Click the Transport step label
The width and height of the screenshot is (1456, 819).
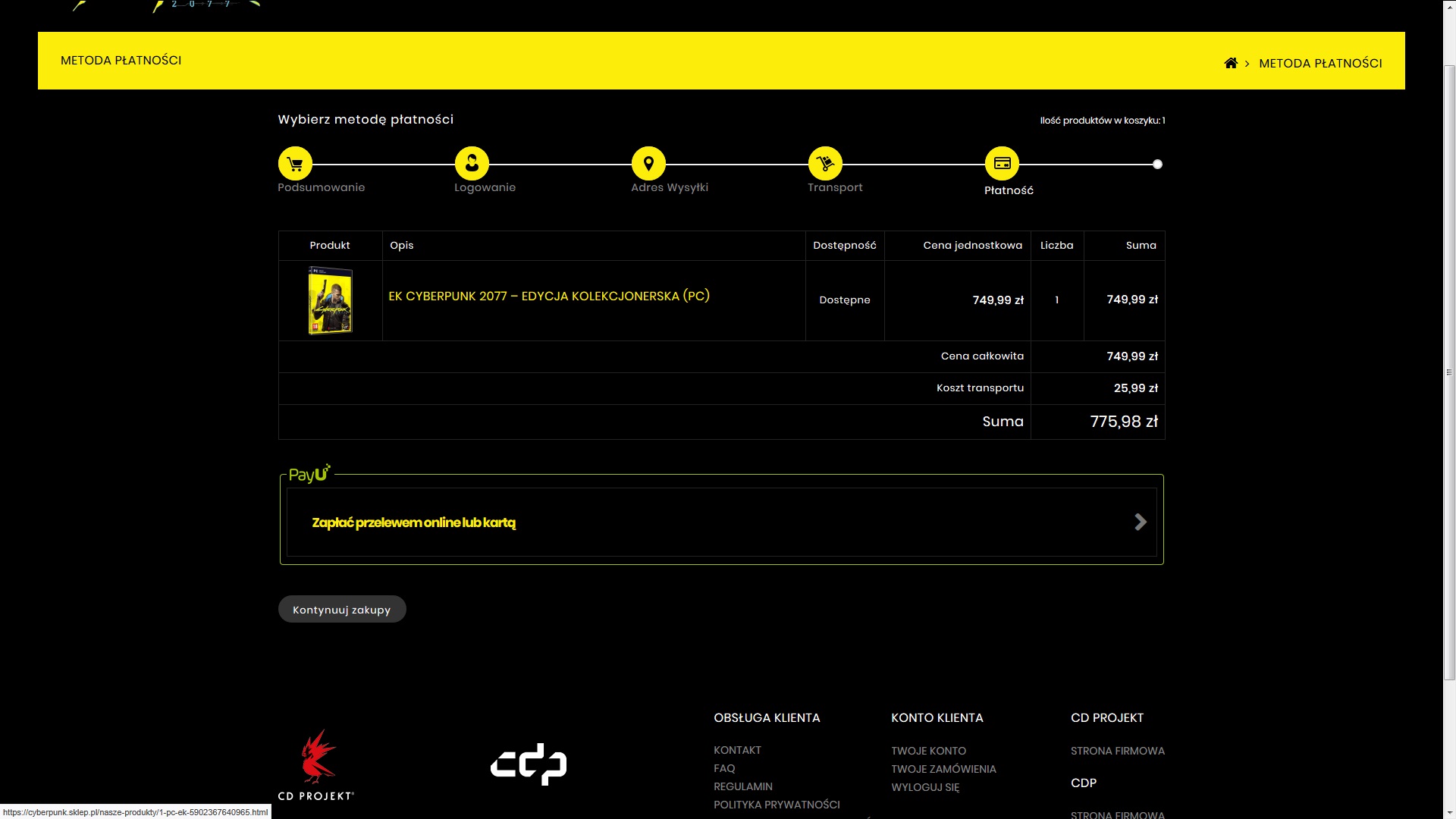coord(835,187)
